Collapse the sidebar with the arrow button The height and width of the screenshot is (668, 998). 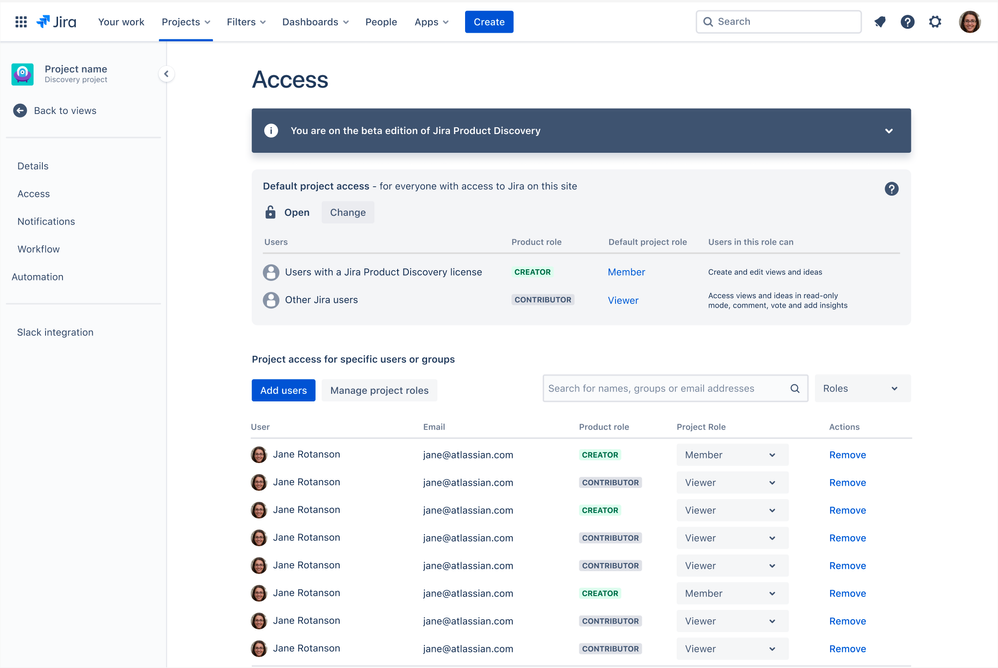166,74
